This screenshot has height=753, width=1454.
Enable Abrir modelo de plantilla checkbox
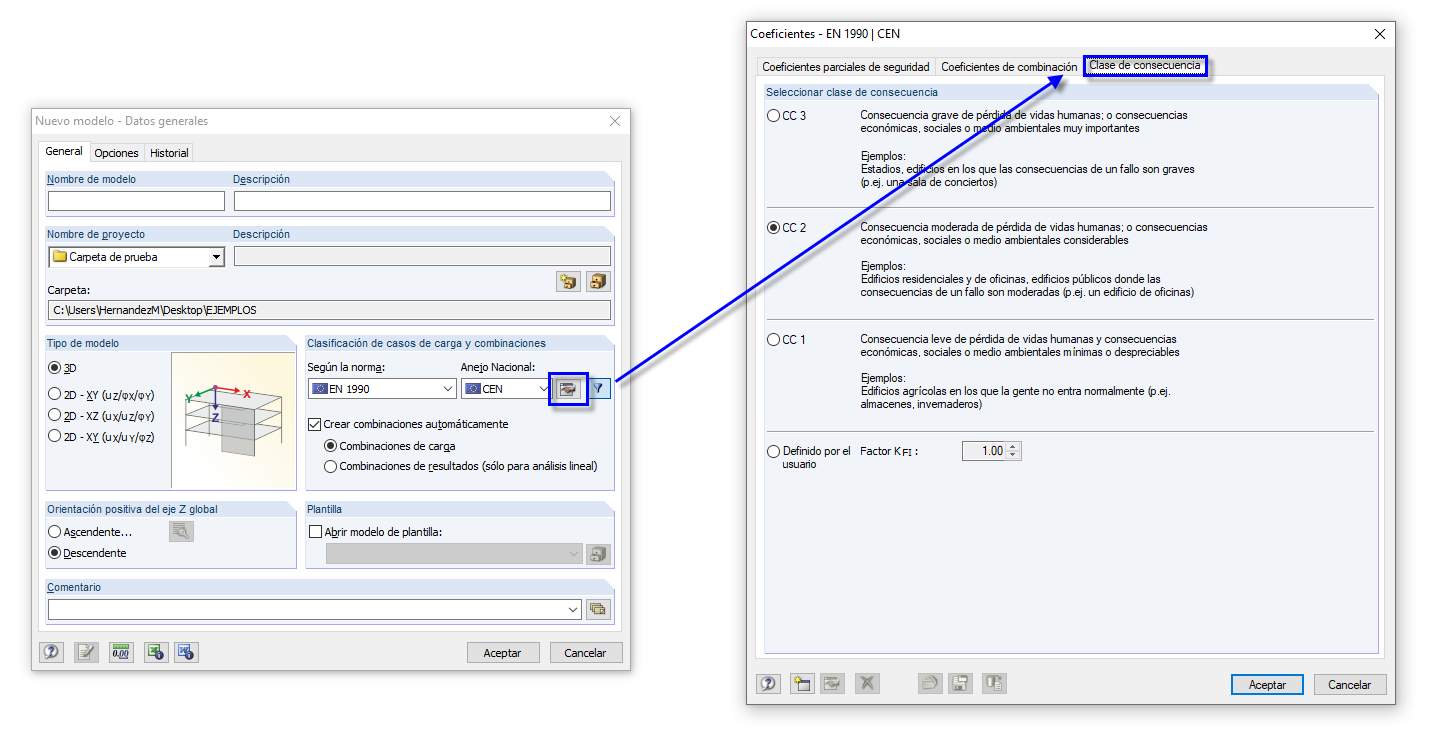tap(316, 532)
